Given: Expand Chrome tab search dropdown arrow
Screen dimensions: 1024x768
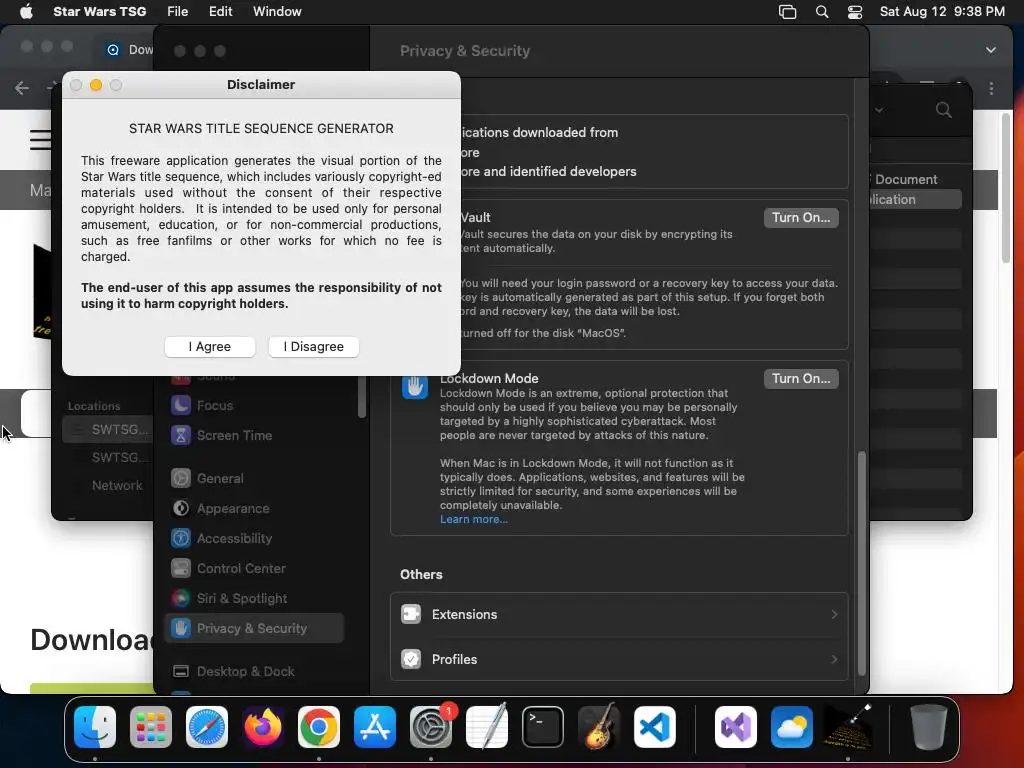Looking at the screenshot, I should coord(991,50).
